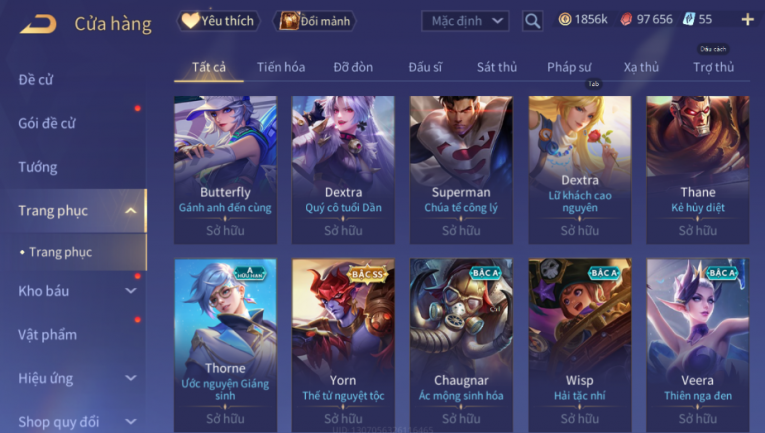This screenshot has width=765, height=433.
Task: Open the Mặc định sort dropdown
Action: tap(465, 21)
